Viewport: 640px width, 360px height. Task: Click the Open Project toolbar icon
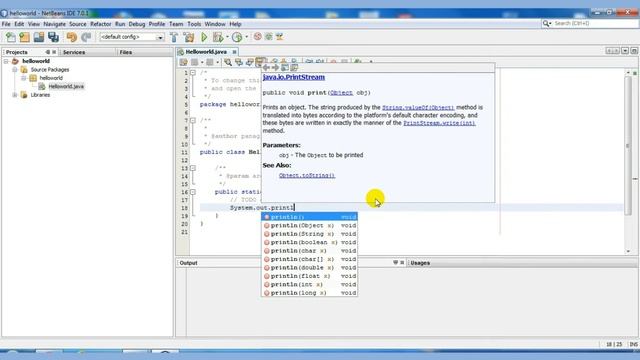pyautogui.click(x=39, y=37)
